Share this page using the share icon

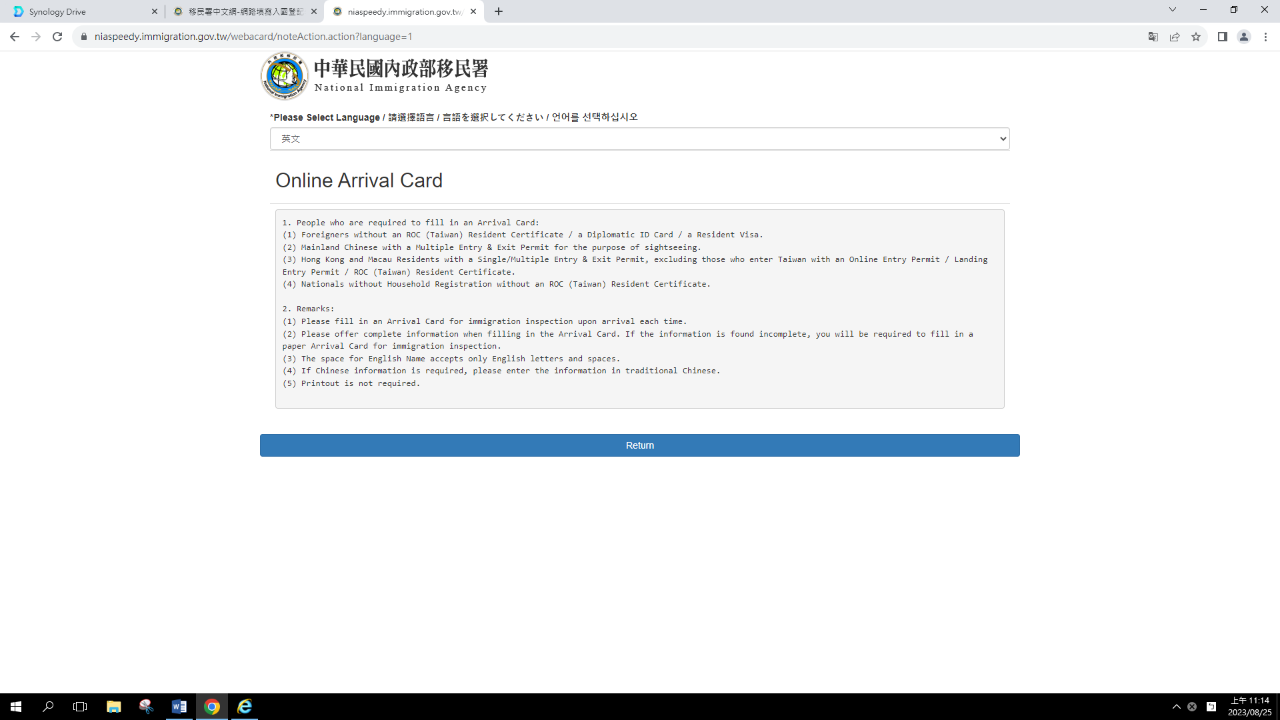tap(1175, 37)
